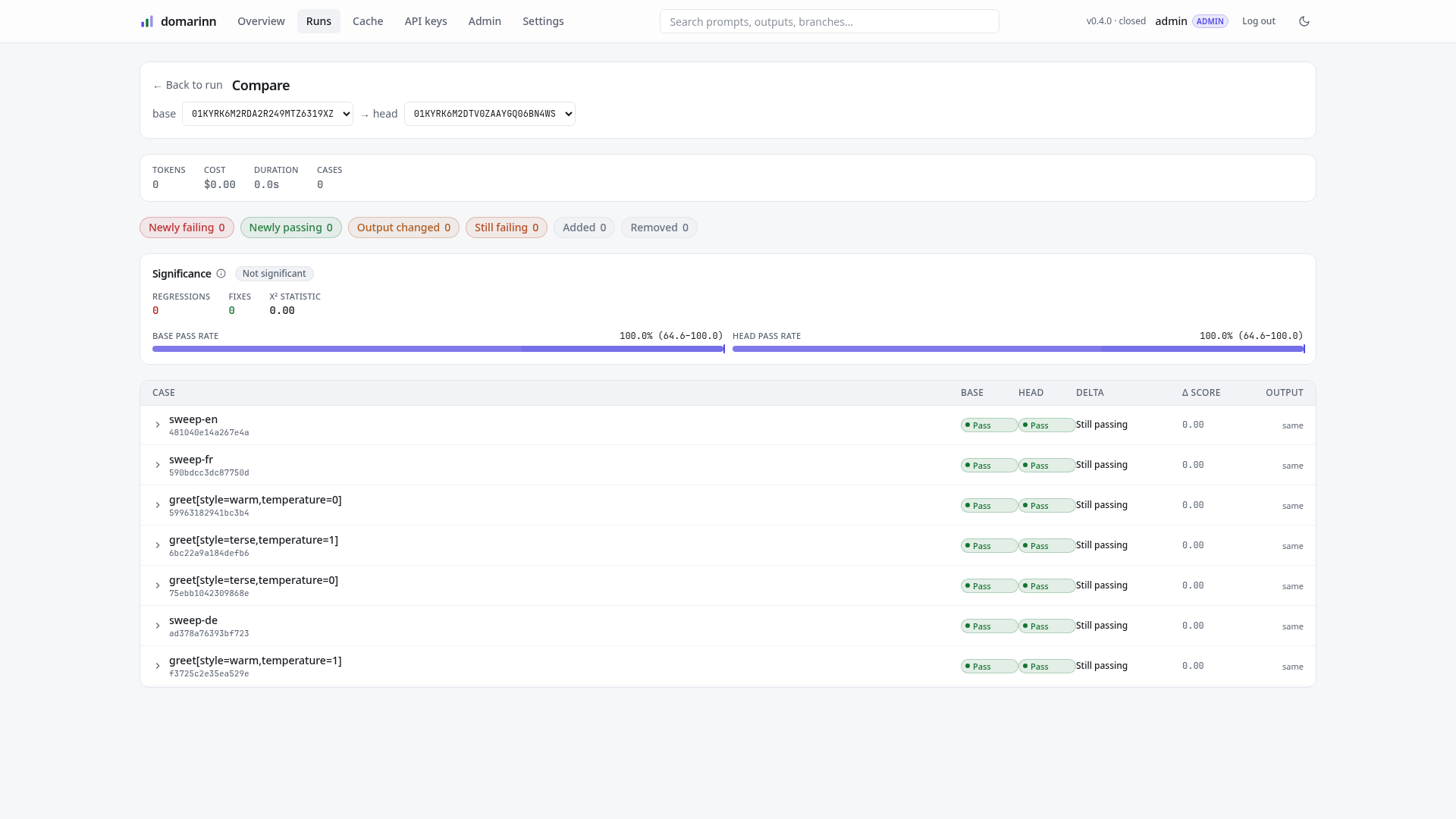Expand greet[style=warm,temperature=1] row chevron
The width and height of the screenshot is (1456, 819).
158,667
